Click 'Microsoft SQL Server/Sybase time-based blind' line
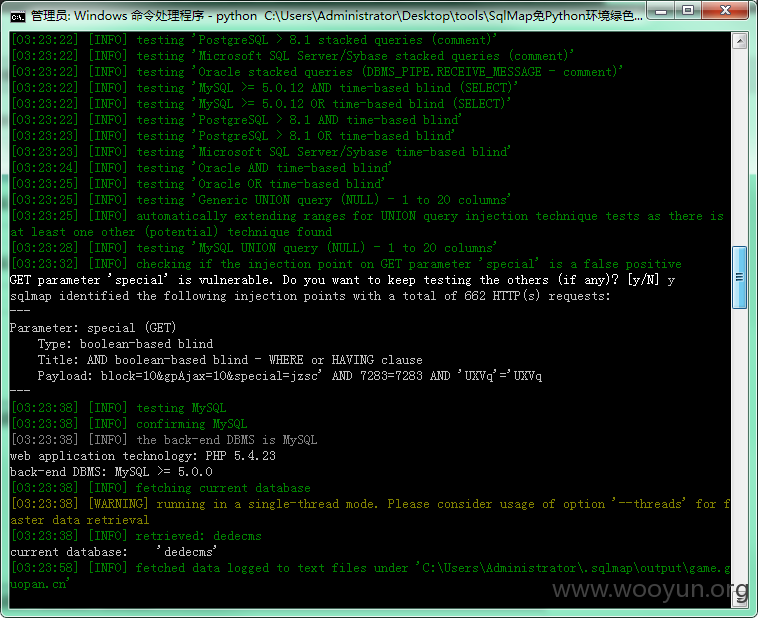This screenshot has height=618, width=758. coord(261,152)
